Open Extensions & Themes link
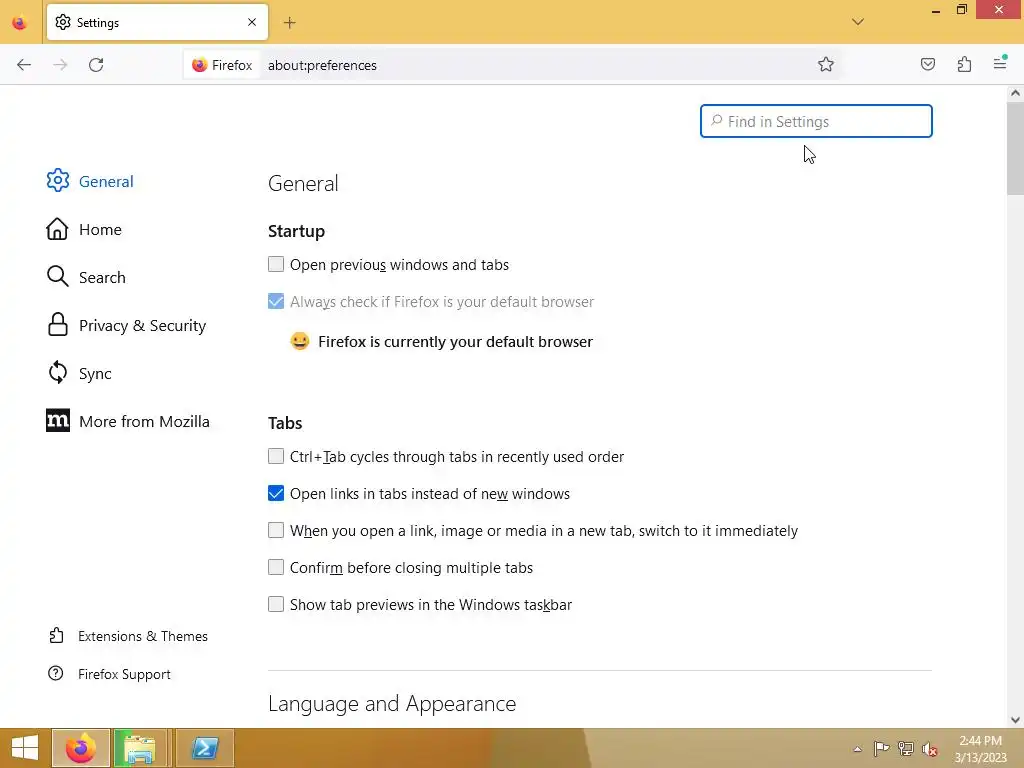The image size is (1024, 768). [x=128, y=636]
